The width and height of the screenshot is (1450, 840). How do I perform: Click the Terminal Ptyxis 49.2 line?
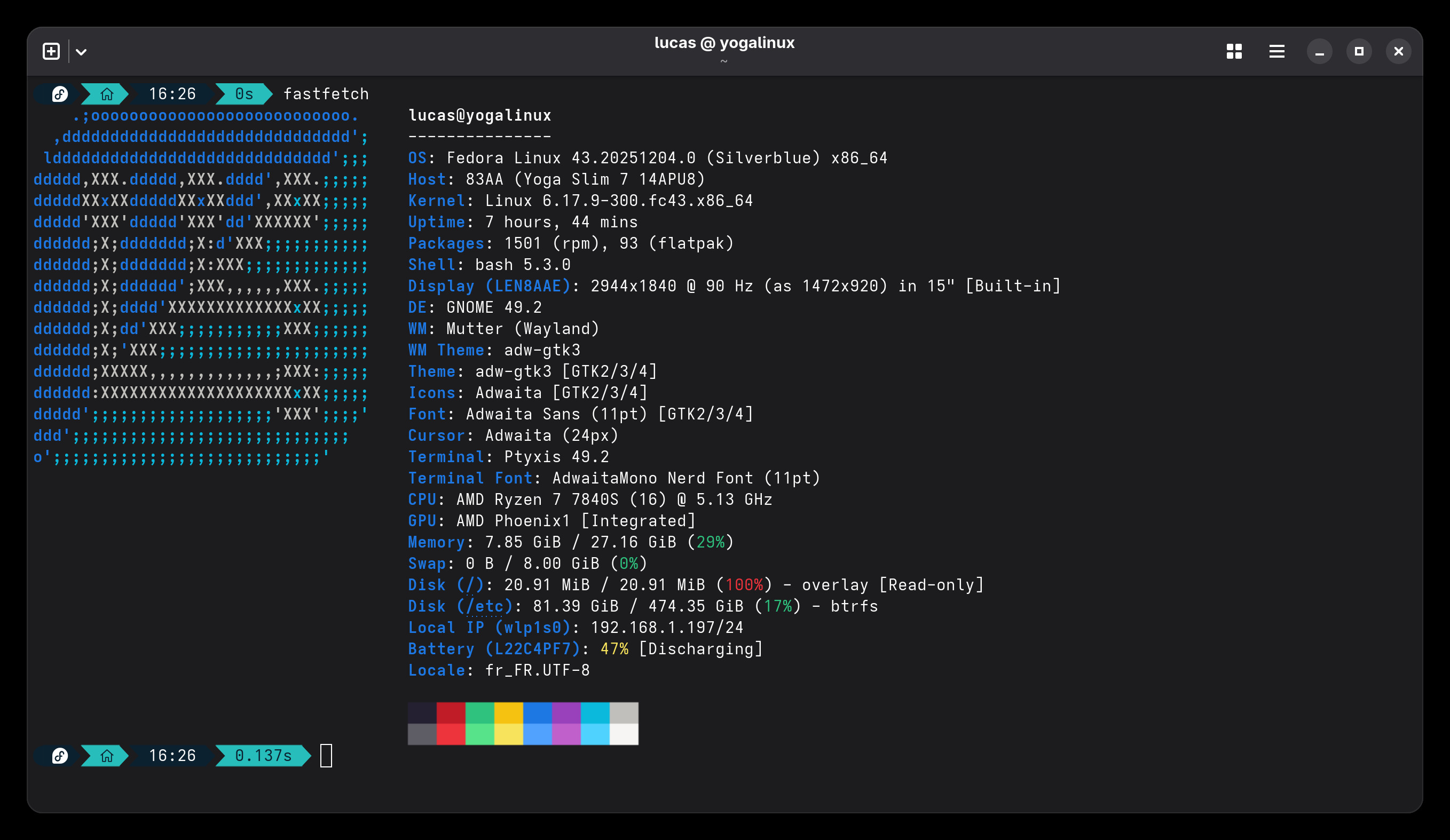pyautogui.click(x=509, y=457)
